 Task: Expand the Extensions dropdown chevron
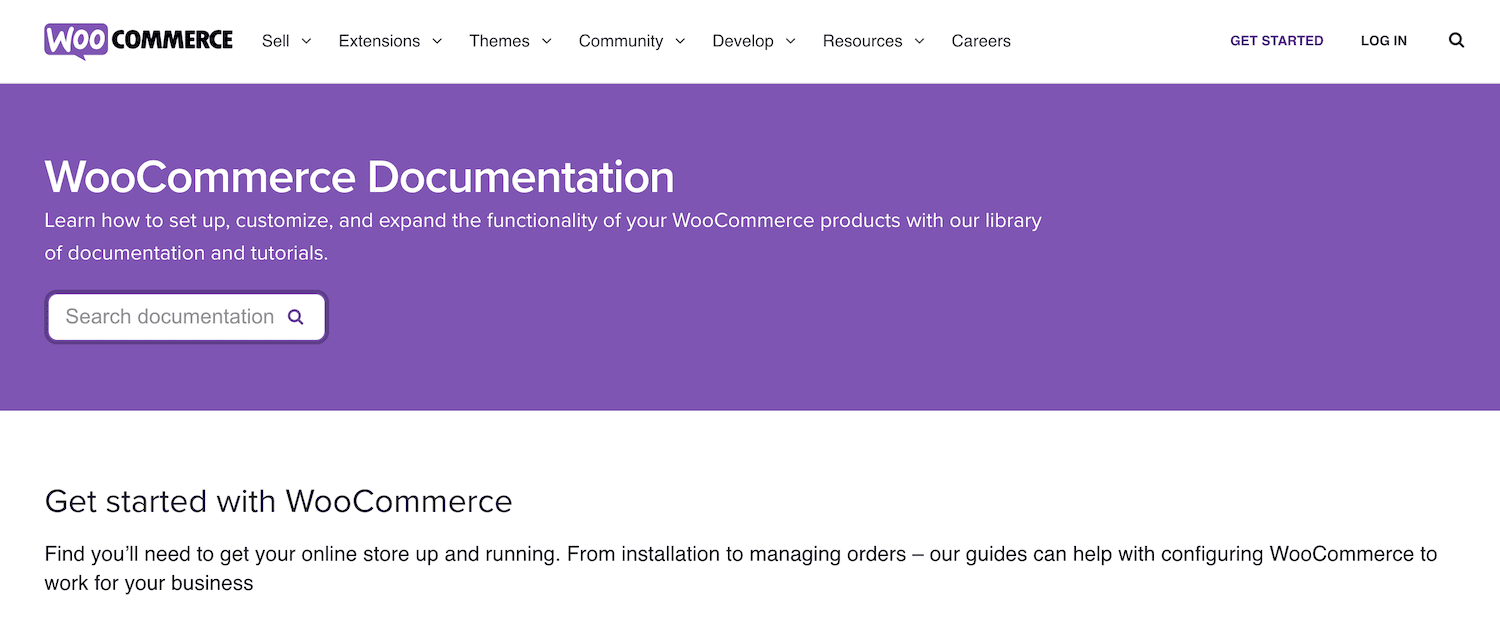437,41
